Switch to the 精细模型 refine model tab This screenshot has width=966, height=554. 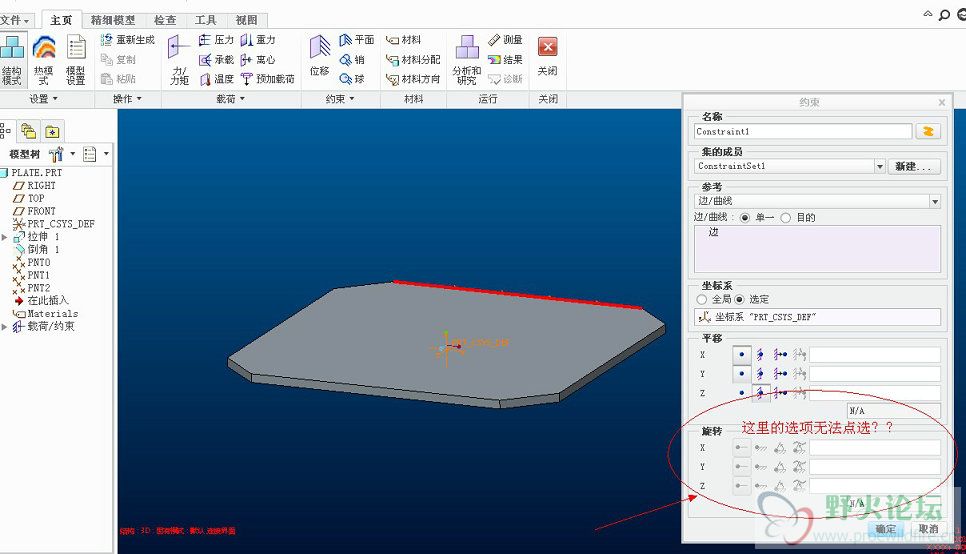click(113, 20)
